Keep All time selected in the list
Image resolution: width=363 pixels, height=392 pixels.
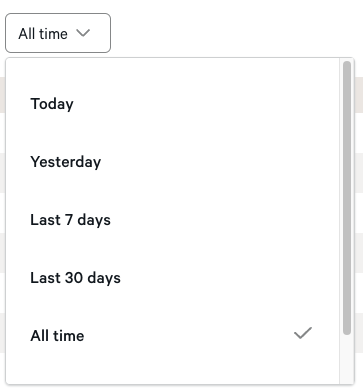click(173, 336)
